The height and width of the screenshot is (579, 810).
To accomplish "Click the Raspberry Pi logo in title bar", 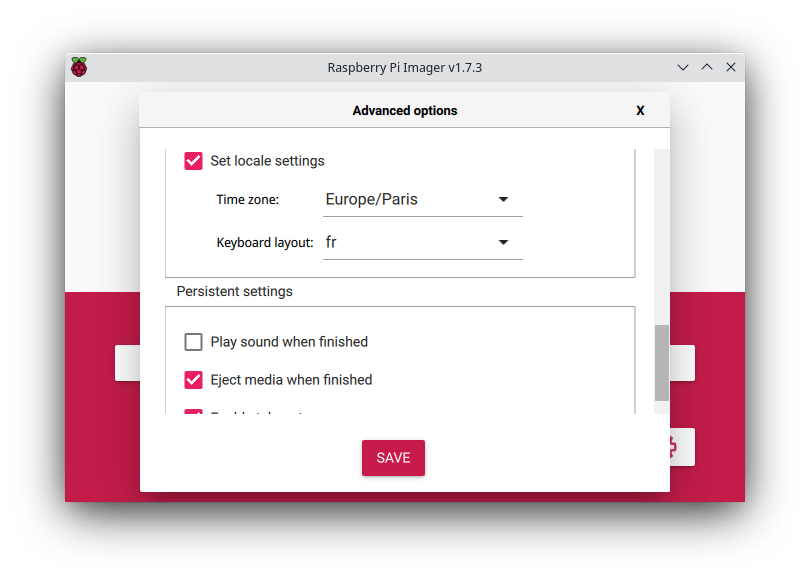I will pos(79,67).
